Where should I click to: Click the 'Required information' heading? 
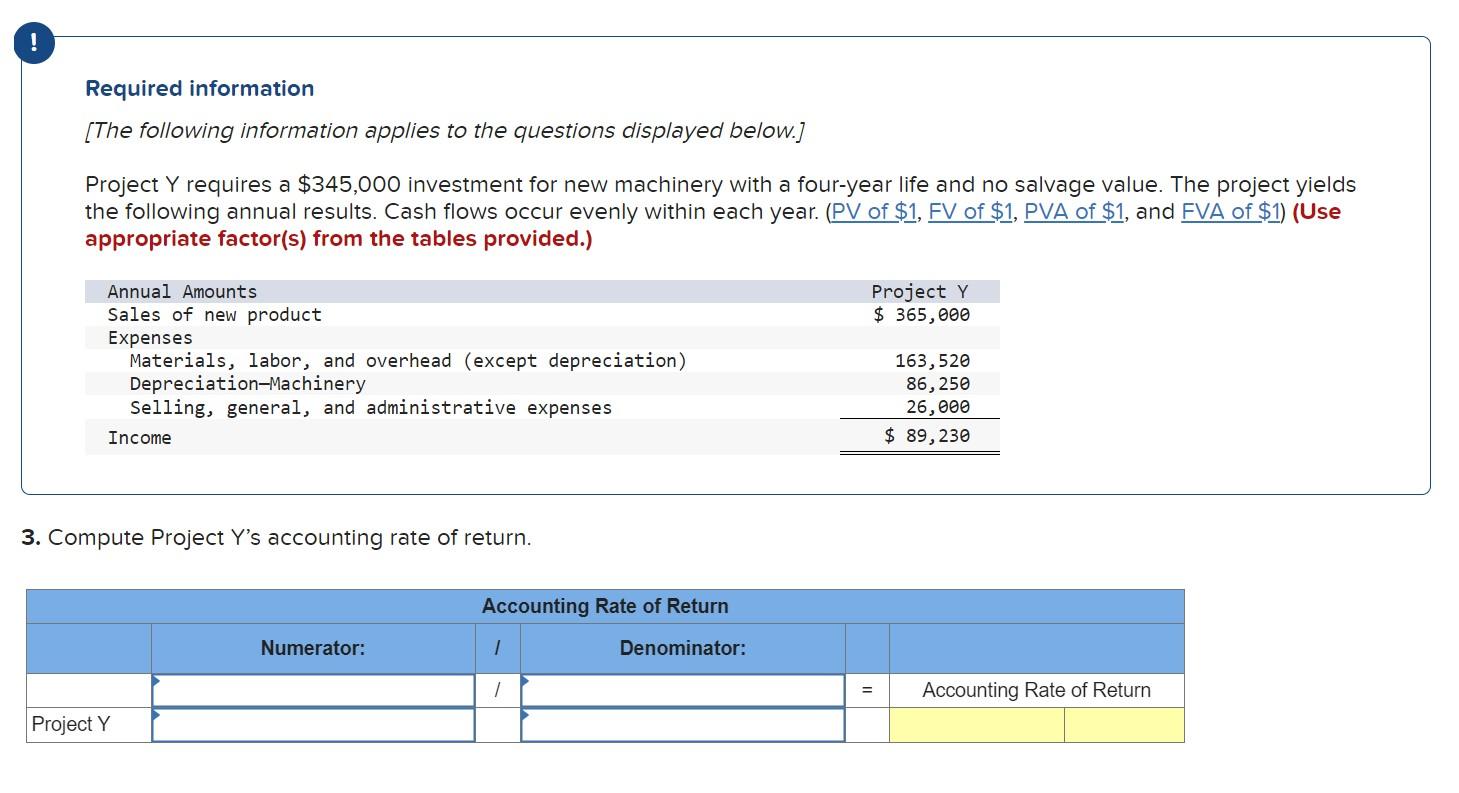click(200, 88)
